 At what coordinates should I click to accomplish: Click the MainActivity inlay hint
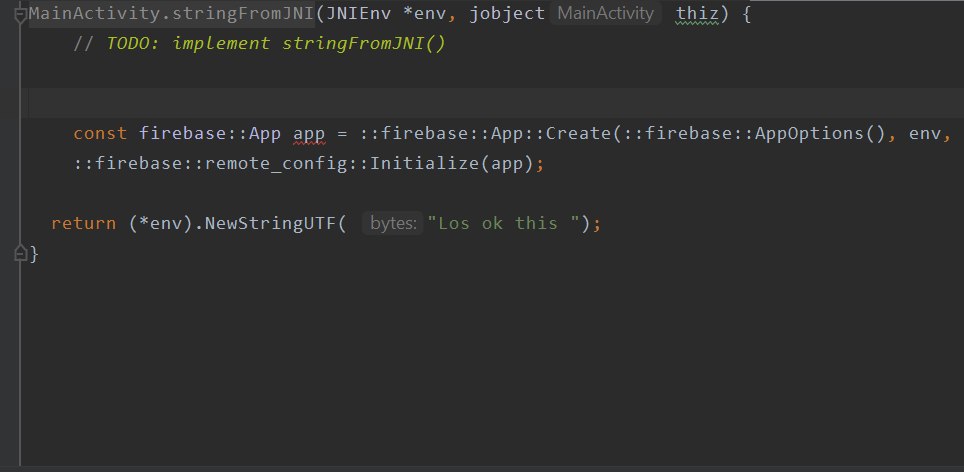(606, 14)
